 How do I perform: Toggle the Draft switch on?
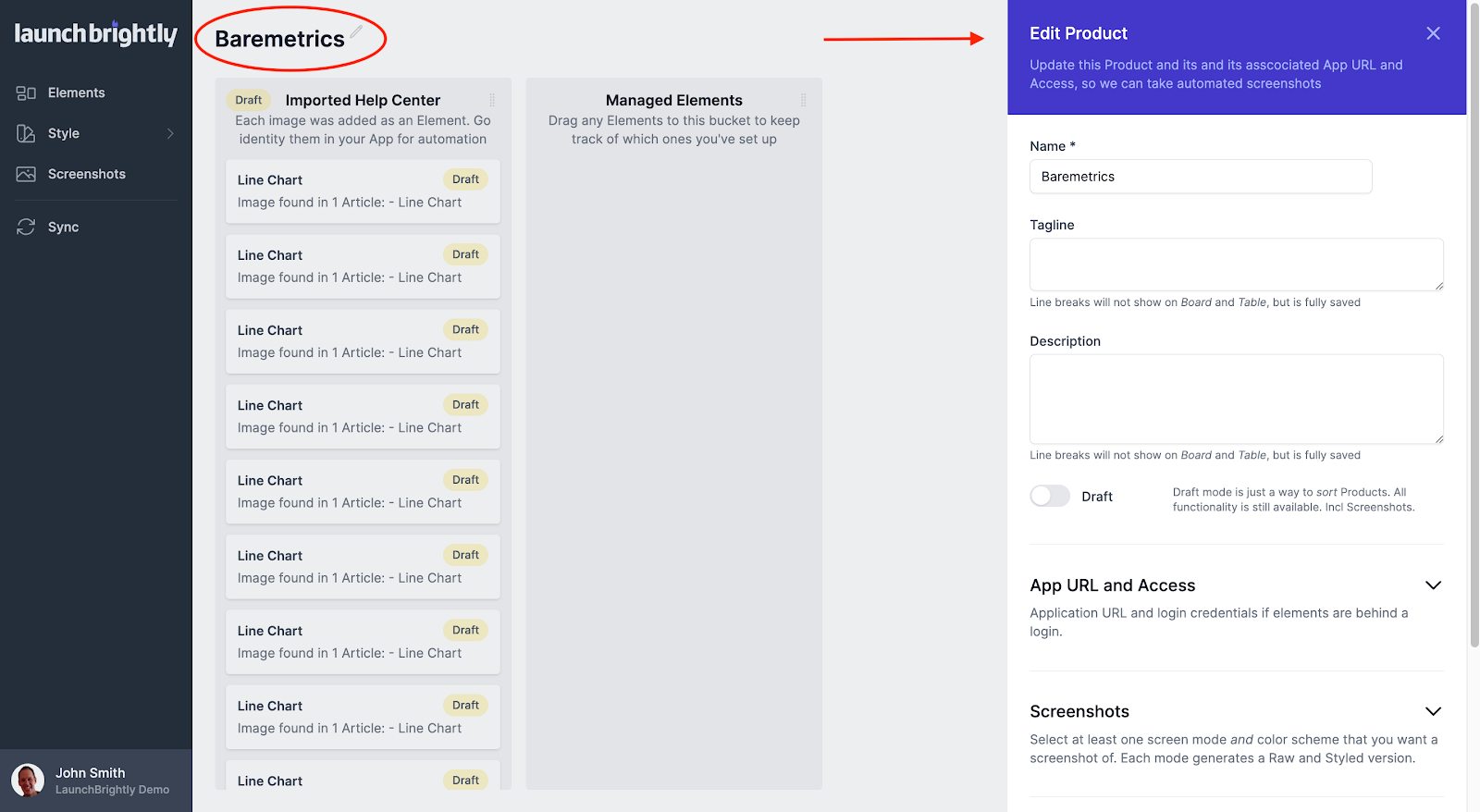click(1050, 497)
